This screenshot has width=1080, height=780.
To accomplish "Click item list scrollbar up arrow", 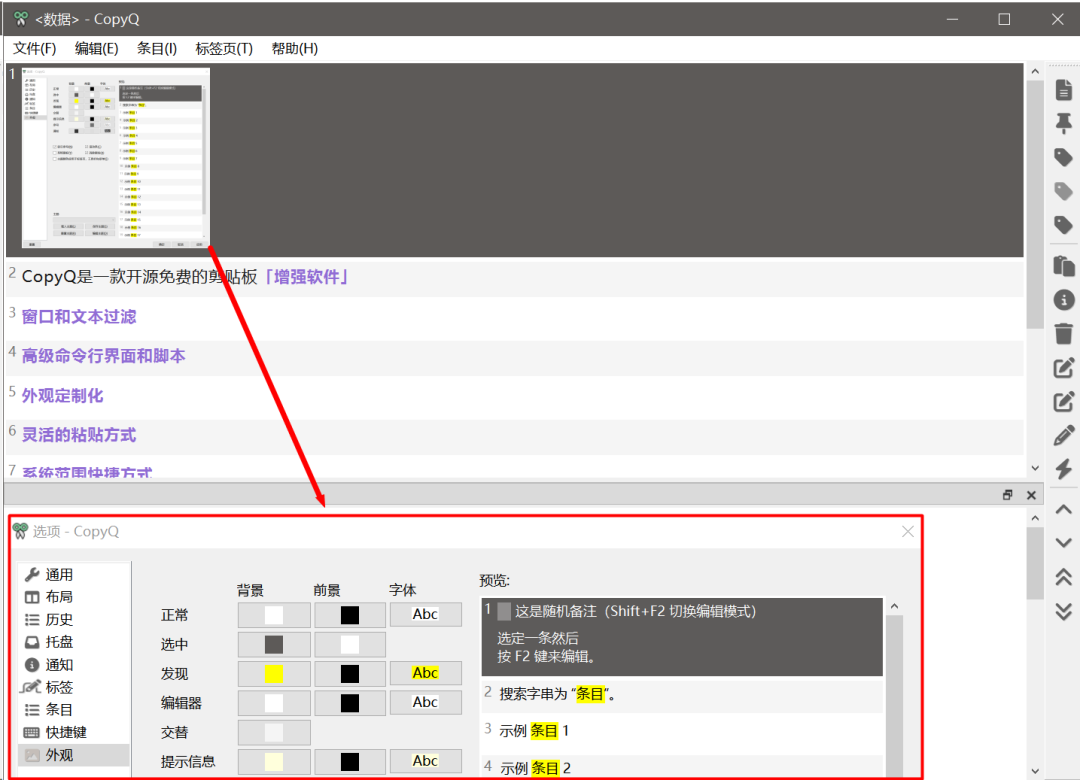I will 1035,72.
